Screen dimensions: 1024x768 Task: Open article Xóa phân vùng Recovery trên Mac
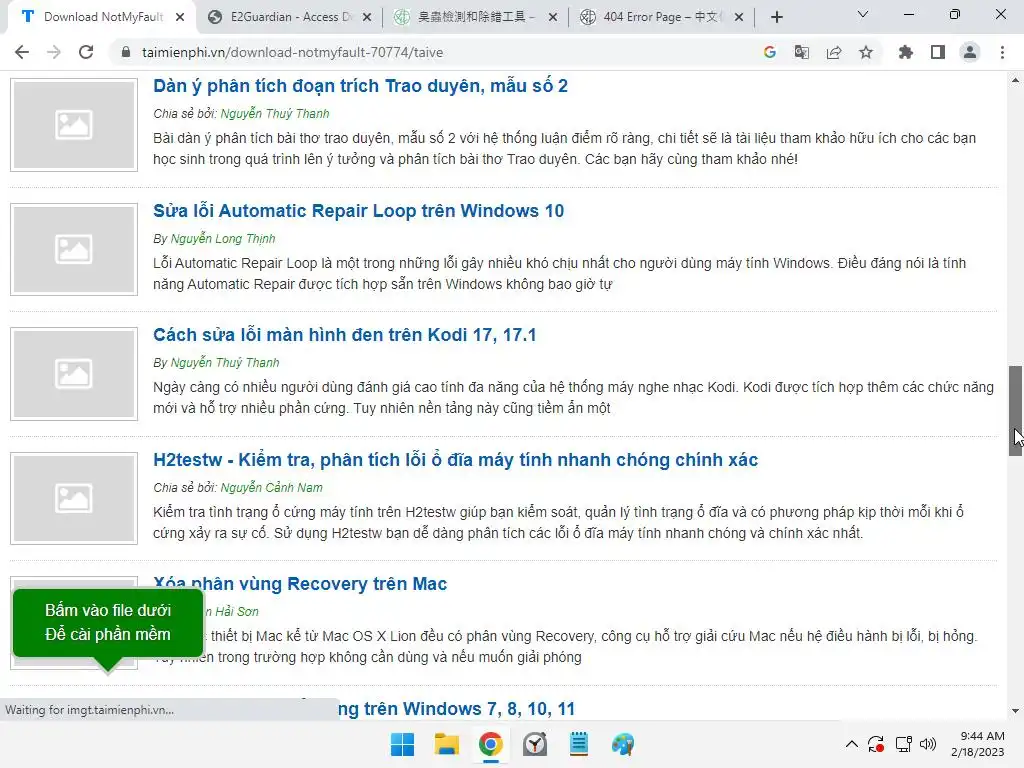pos(300,584)
